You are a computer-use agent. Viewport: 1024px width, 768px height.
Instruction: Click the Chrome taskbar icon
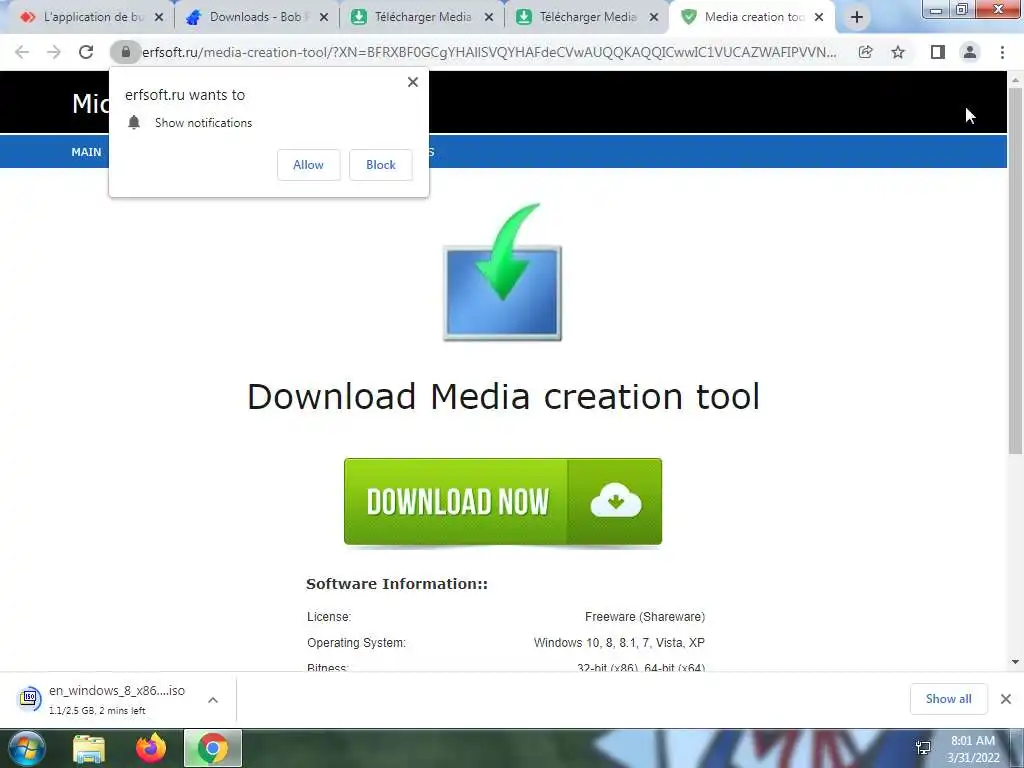(x=213, y=748)
